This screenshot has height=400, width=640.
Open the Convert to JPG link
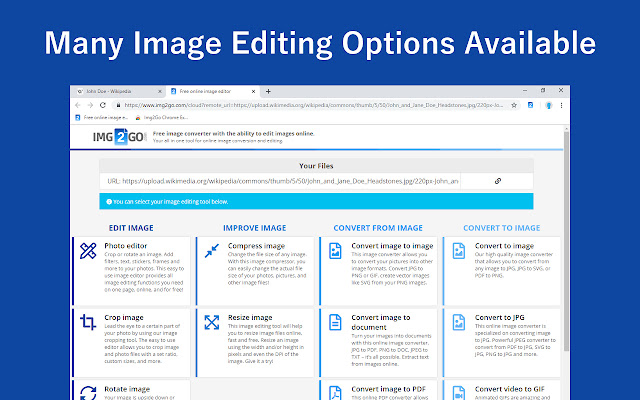click(x=499, y=317)
